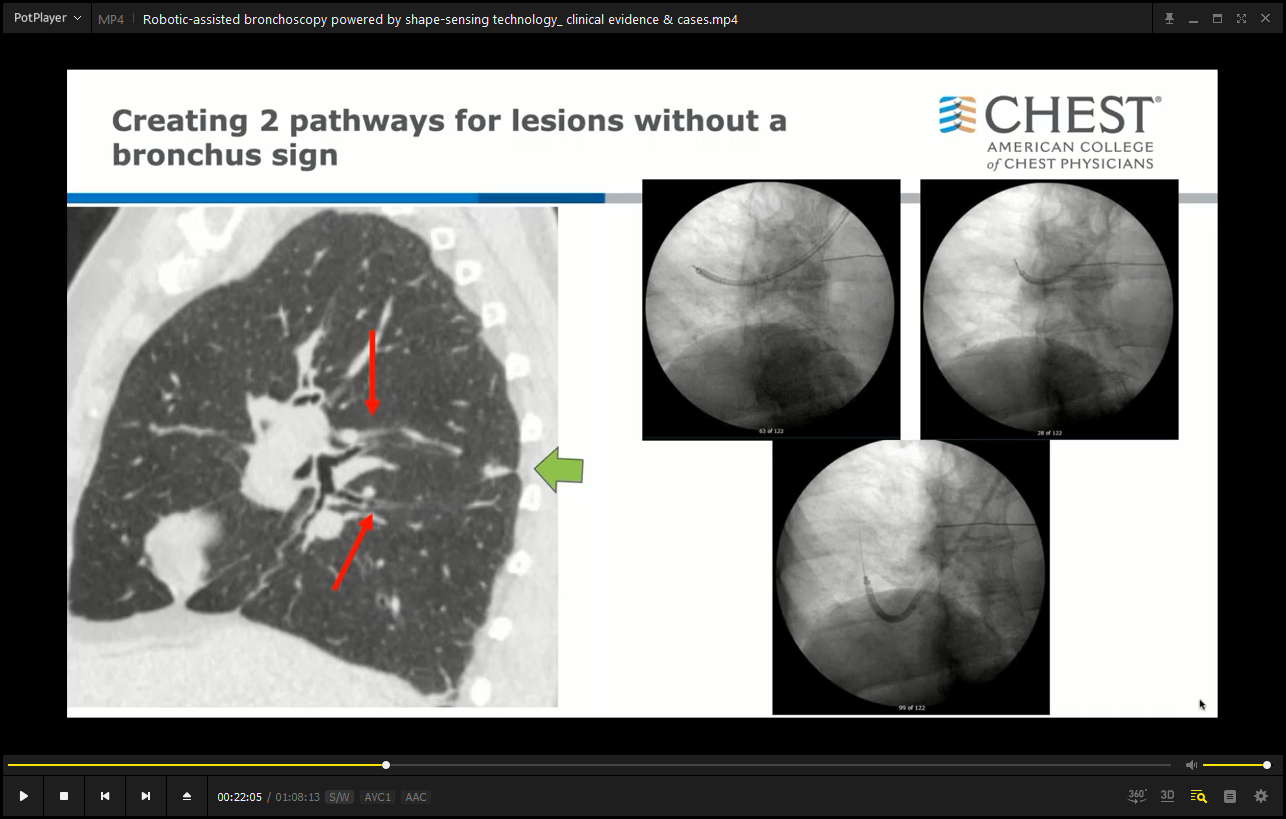Click the AAC audio codec badge
This screenshot has height=819, width=1286.
[x=416, y=797]
